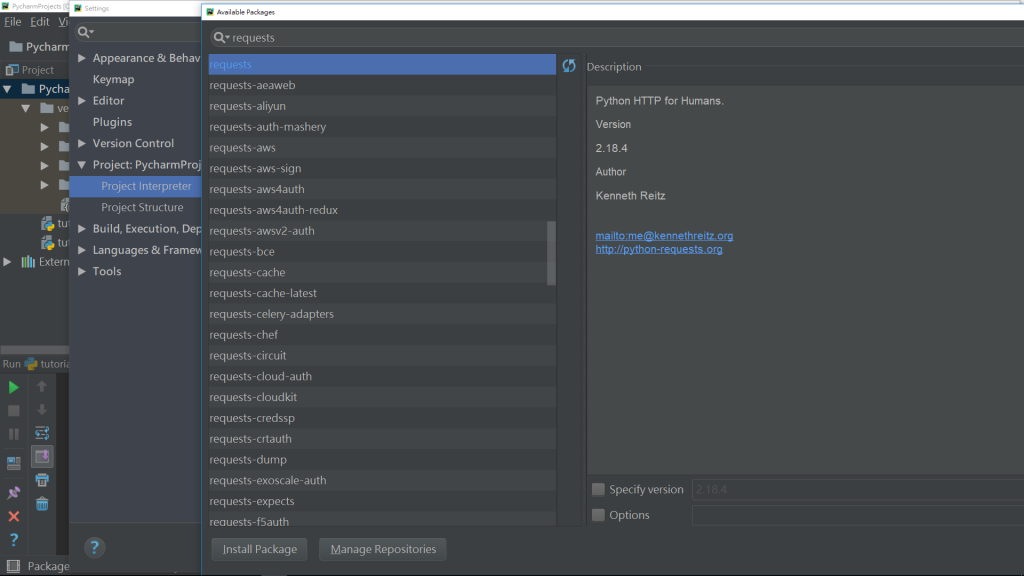
Task: Select the requests-dump package
Action: [x=382, y=460]
